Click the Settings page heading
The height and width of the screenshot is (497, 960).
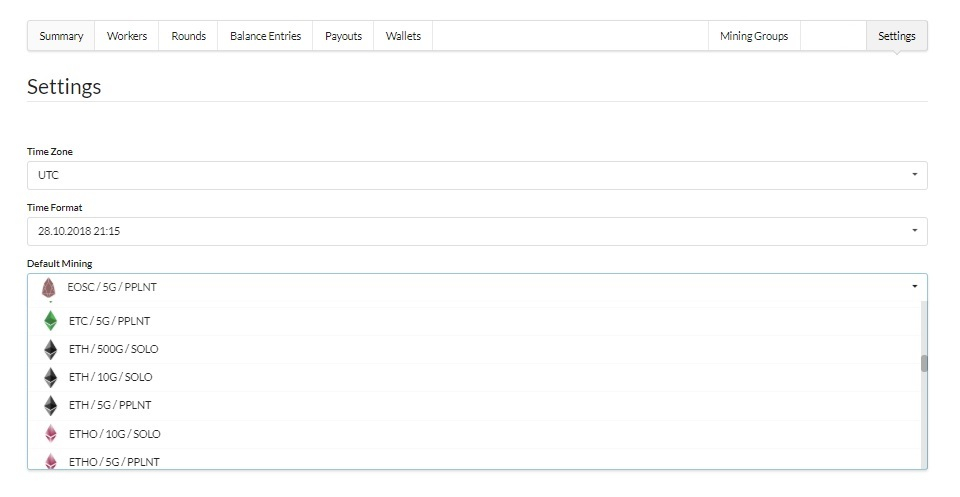coord(64,87)
